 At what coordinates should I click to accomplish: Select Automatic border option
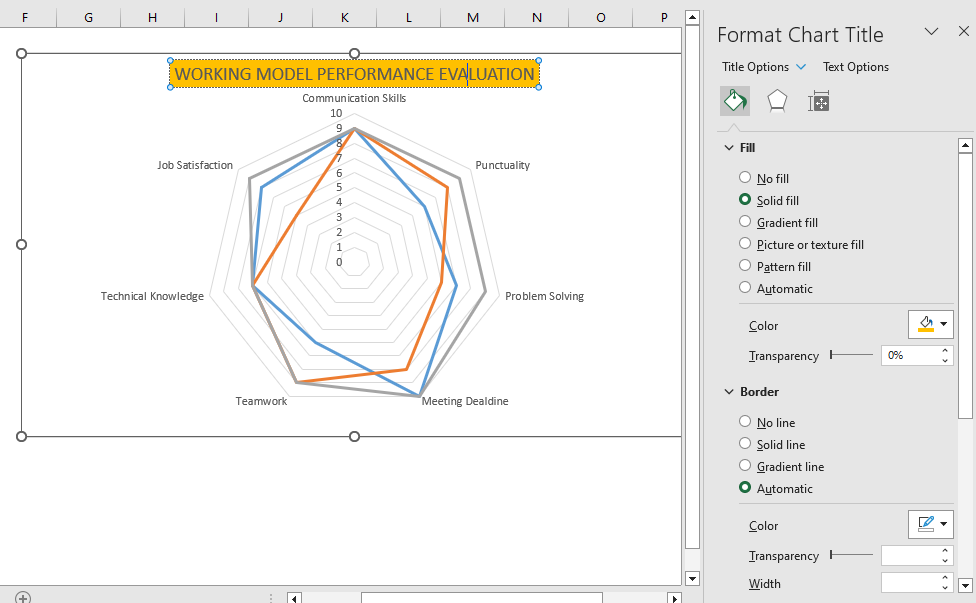(744, 488)
